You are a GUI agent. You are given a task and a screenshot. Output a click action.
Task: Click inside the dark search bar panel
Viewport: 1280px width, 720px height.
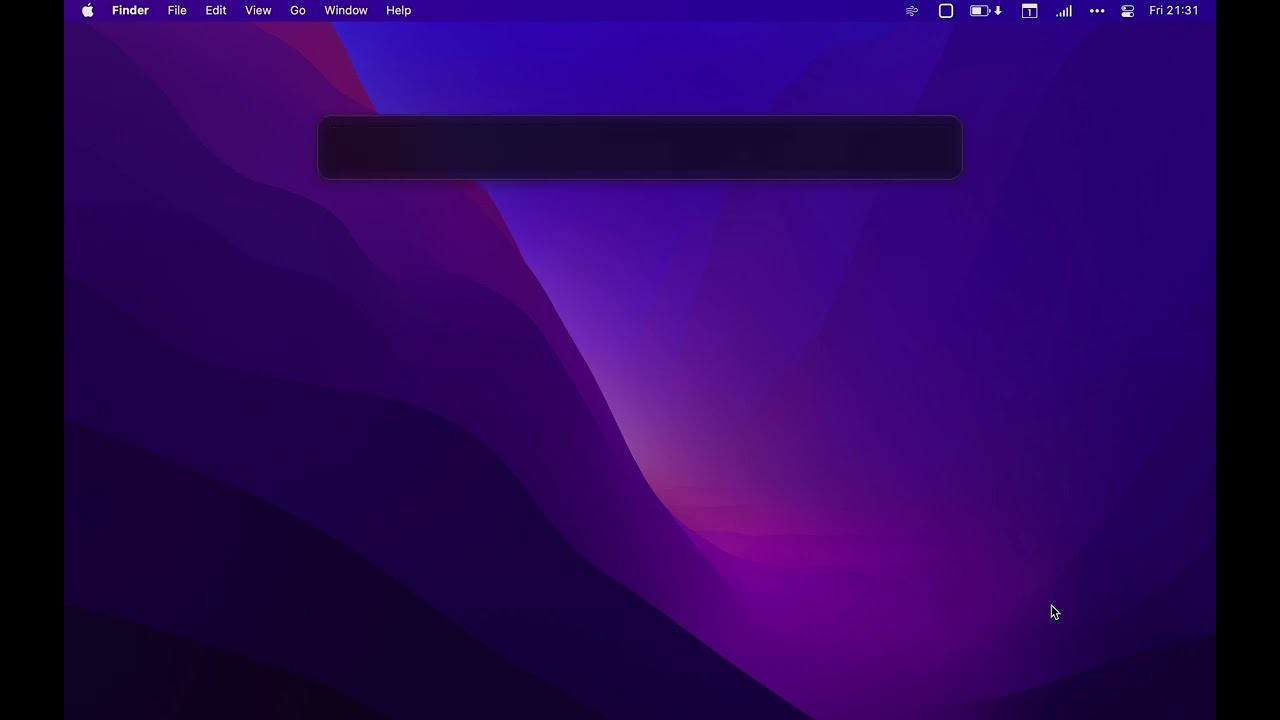point(640,148)
